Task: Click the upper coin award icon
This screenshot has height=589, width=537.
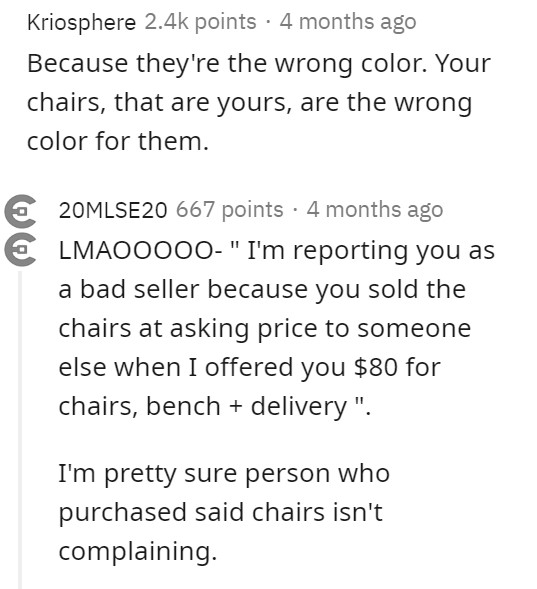Action: coord(21,211)
